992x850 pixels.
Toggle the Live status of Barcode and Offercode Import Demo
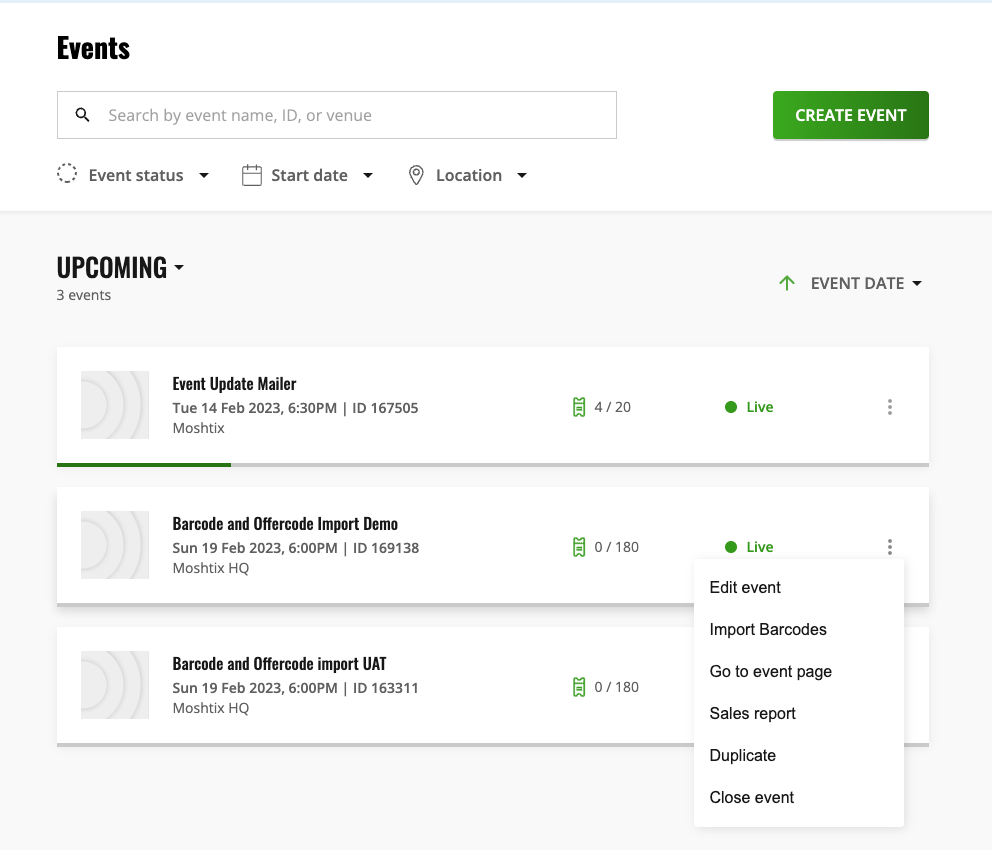click(x=749, y=547)
